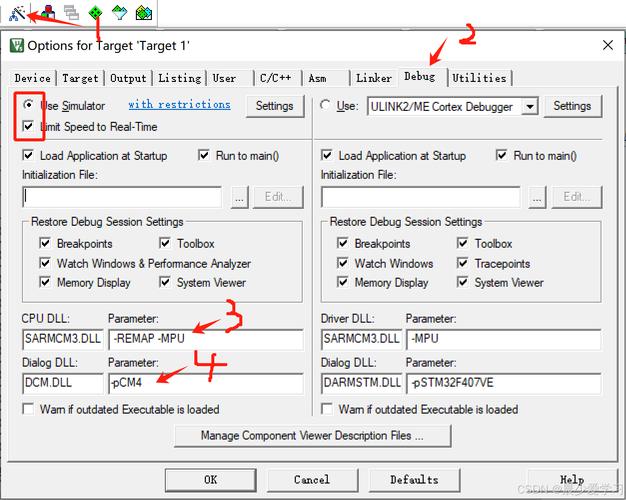Select the Use Simulator radio button
This screenshot has height=500, width=626.
(x=29, y=105)
